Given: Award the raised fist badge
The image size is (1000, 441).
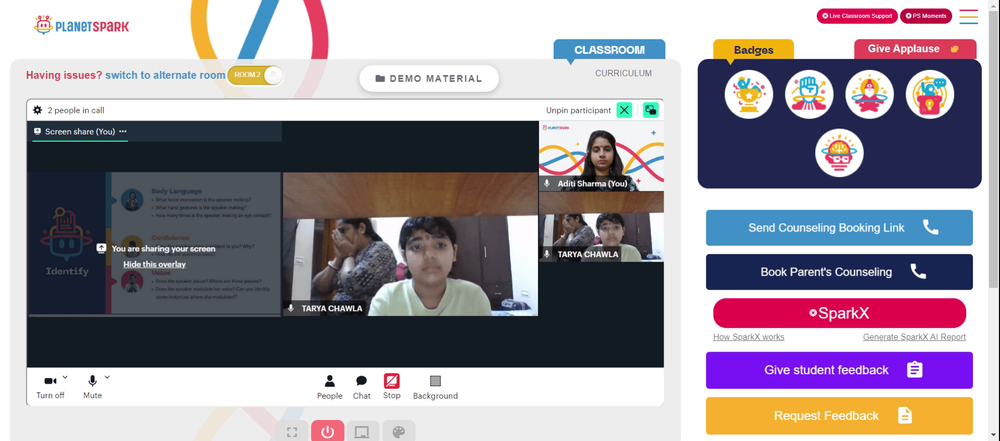Looking at the screenshot, I should 809,94.
